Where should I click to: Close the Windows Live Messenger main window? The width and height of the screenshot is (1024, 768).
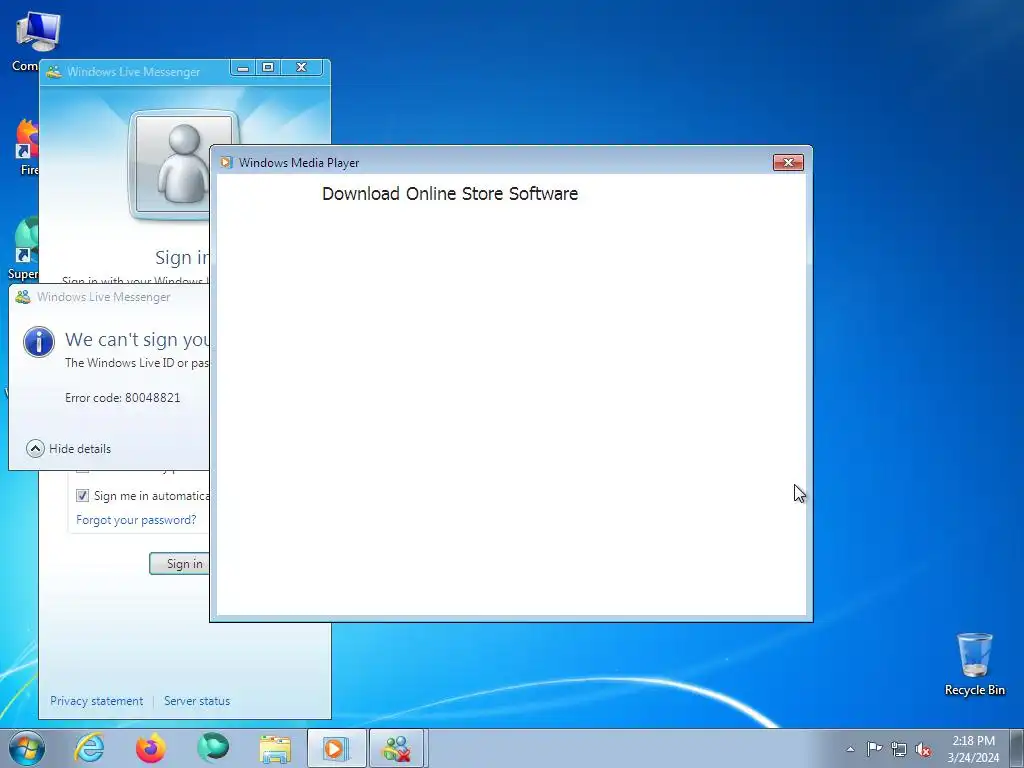301,68
